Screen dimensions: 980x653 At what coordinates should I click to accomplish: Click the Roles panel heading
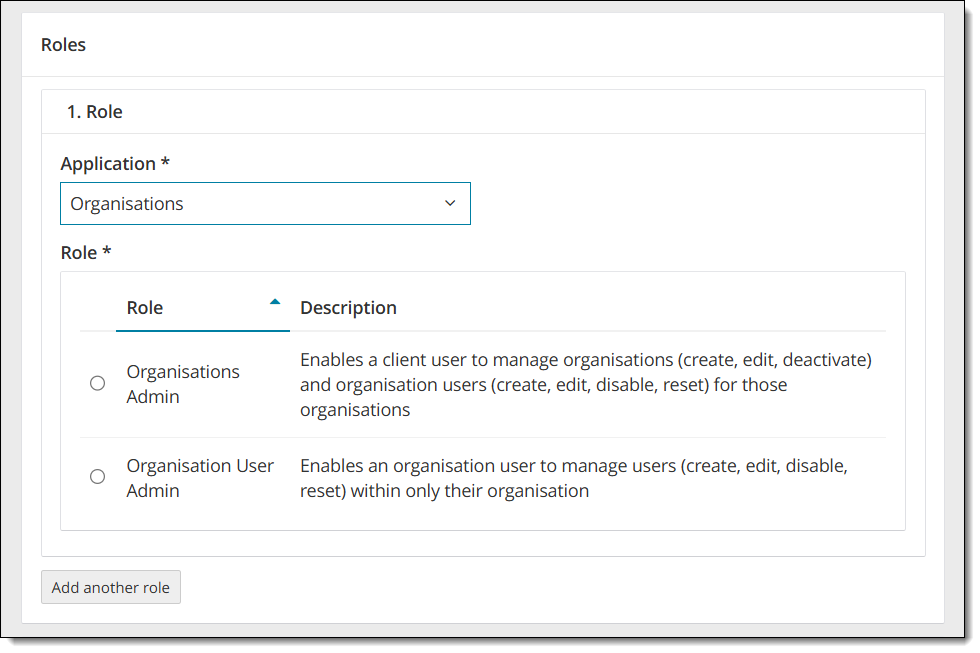63,45
